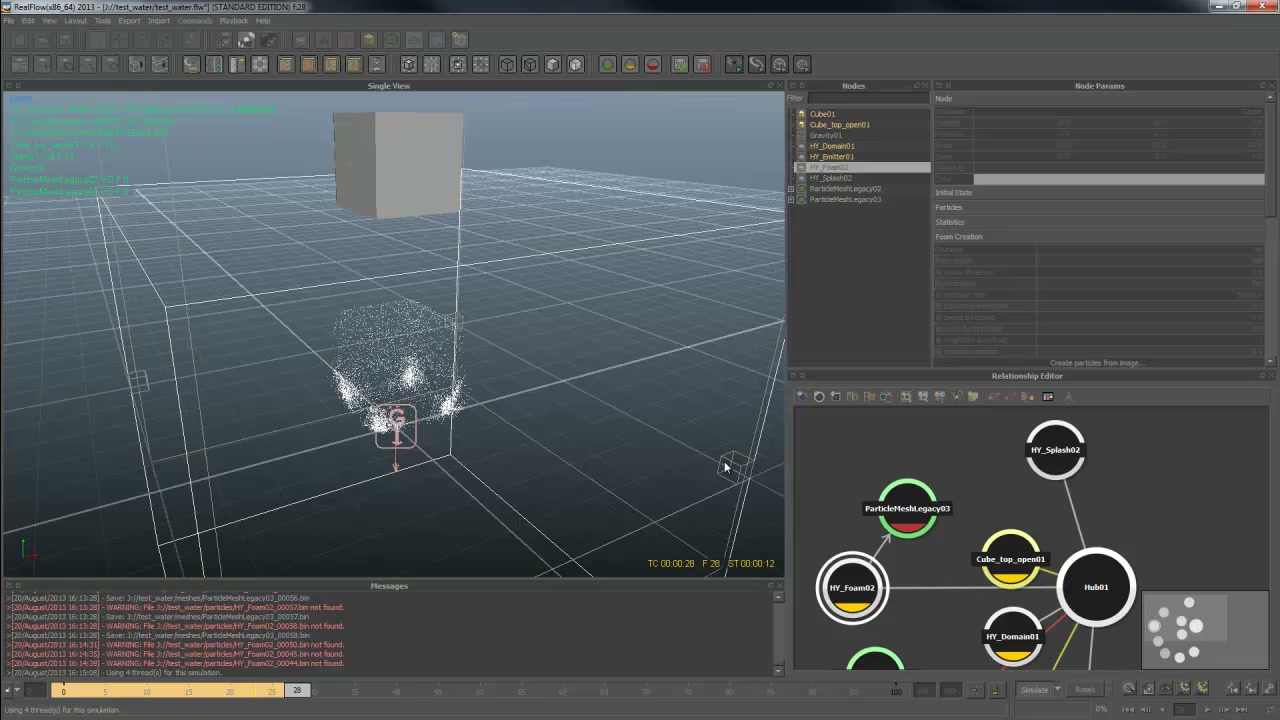Select Cube_top_open01 in the Nodes list
1280x720 pixels.
(x=839, y=125)
